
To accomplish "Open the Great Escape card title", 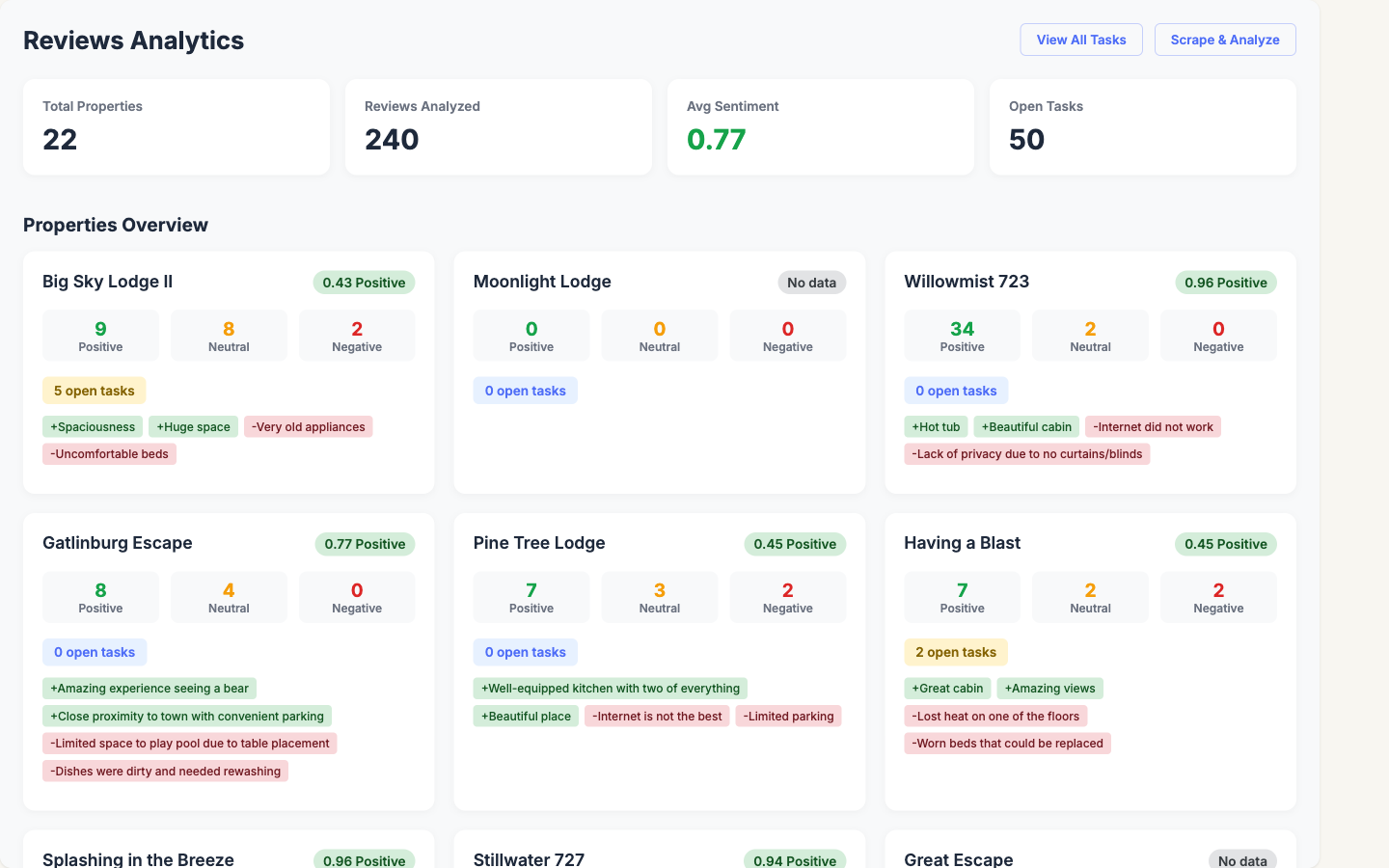I will pyautogui.click(x=959, y=858).
